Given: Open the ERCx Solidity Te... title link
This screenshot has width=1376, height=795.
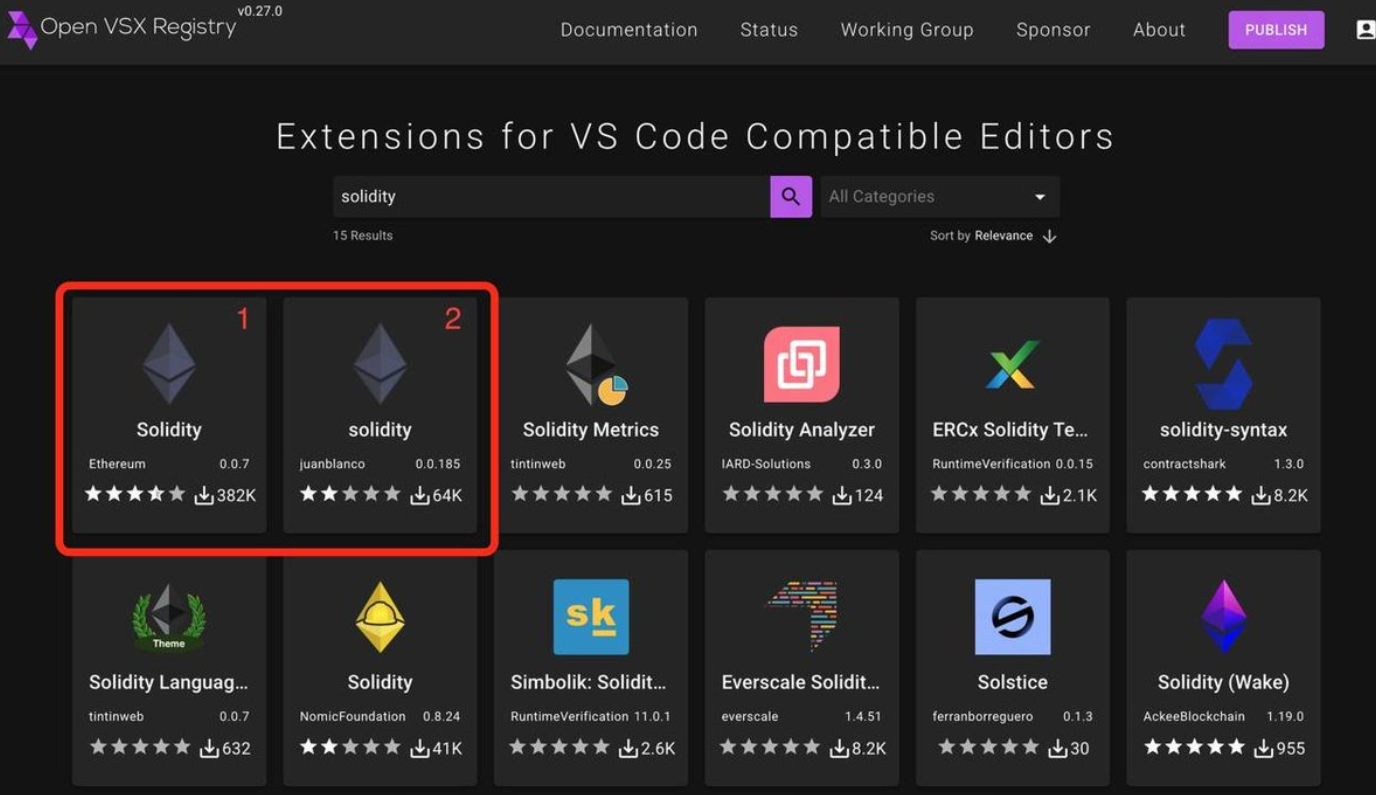Looking at the screenshot, I should pos(1010,430).
